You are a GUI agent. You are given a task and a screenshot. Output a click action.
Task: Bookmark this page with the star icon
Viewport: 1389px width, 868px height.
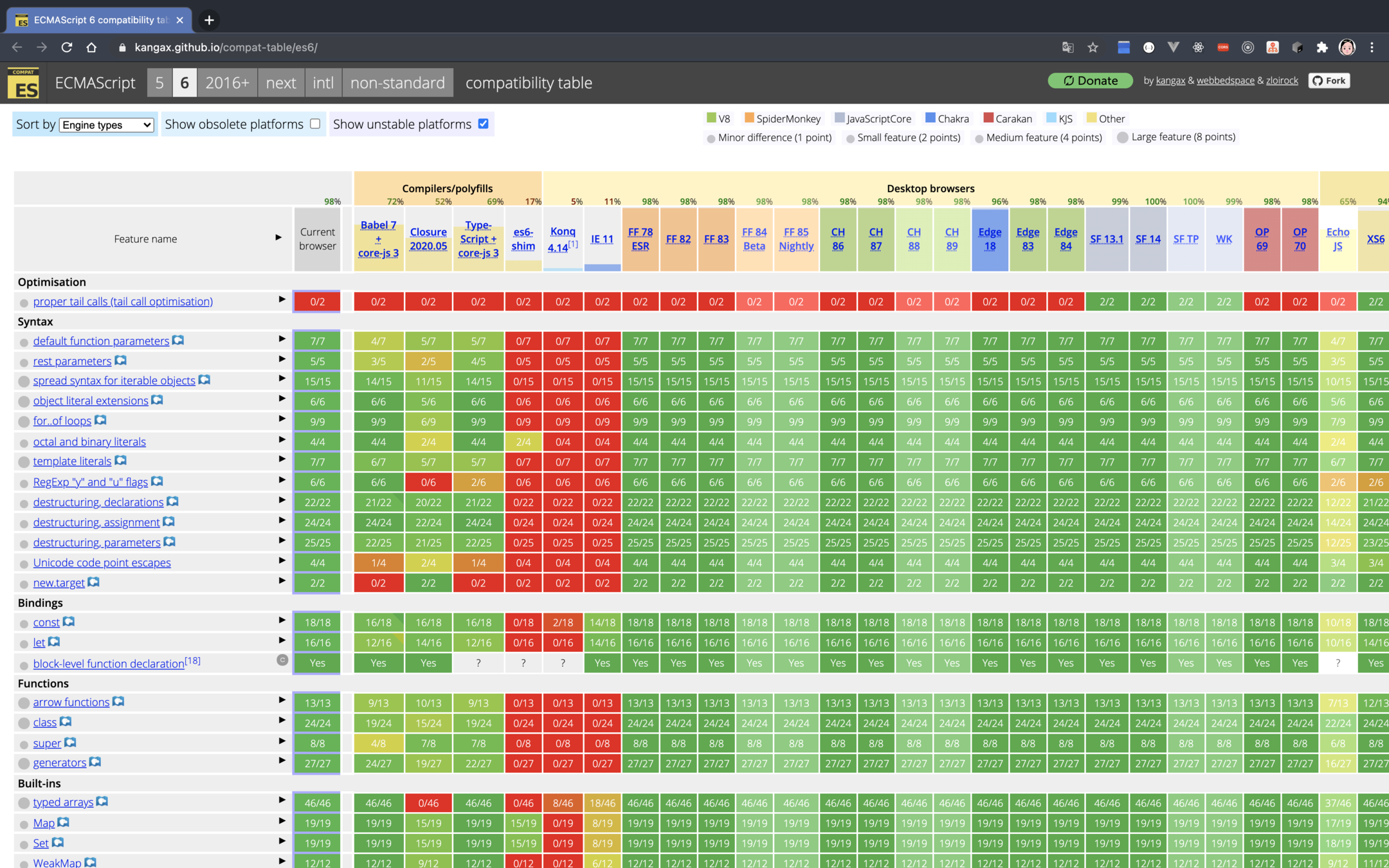tap(1093, 47)
